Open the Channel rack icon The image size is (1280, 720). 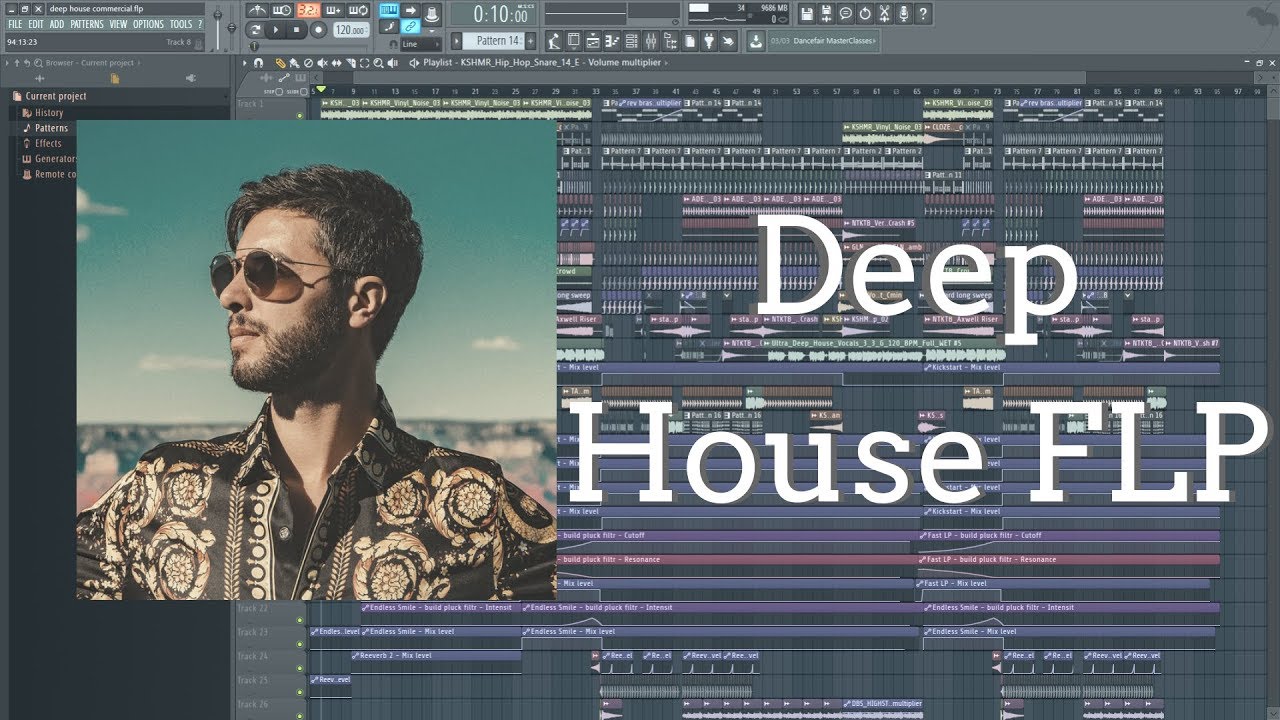(631, 41)
